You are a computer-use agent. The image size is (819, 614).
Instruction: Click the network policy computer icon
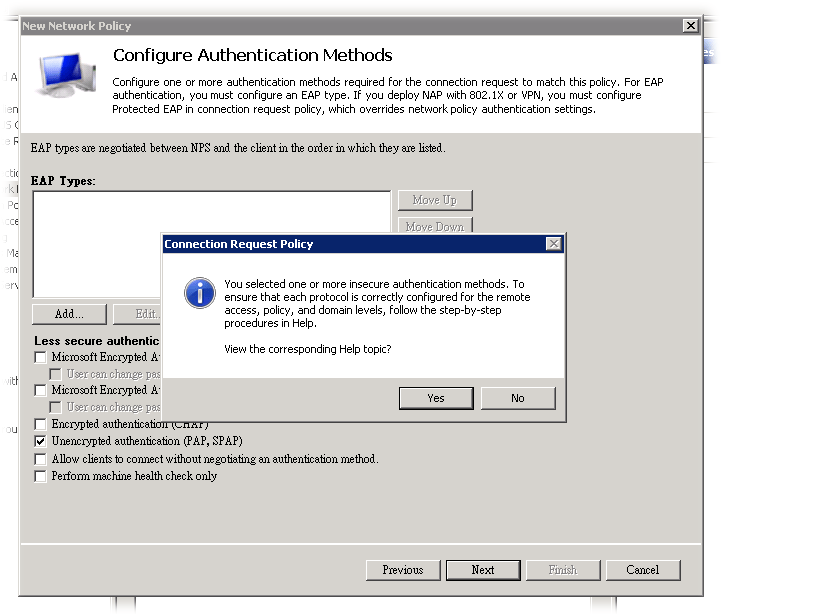(67, 80)
